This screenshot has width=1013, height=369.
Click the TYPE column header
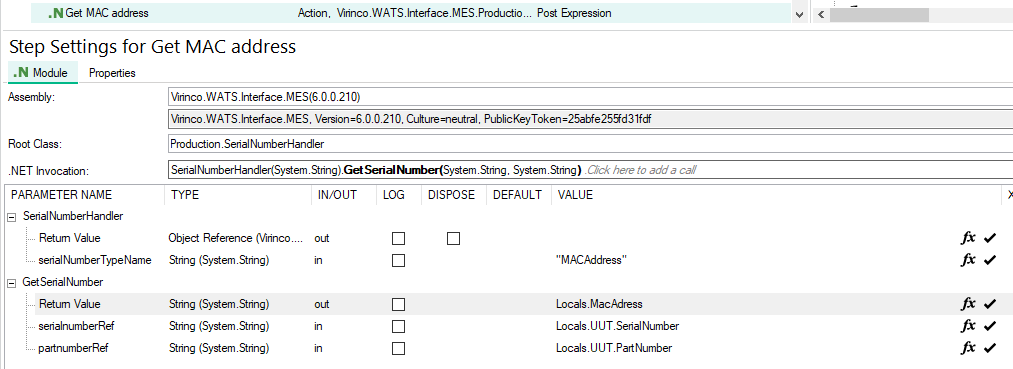[x=185, y=195]
